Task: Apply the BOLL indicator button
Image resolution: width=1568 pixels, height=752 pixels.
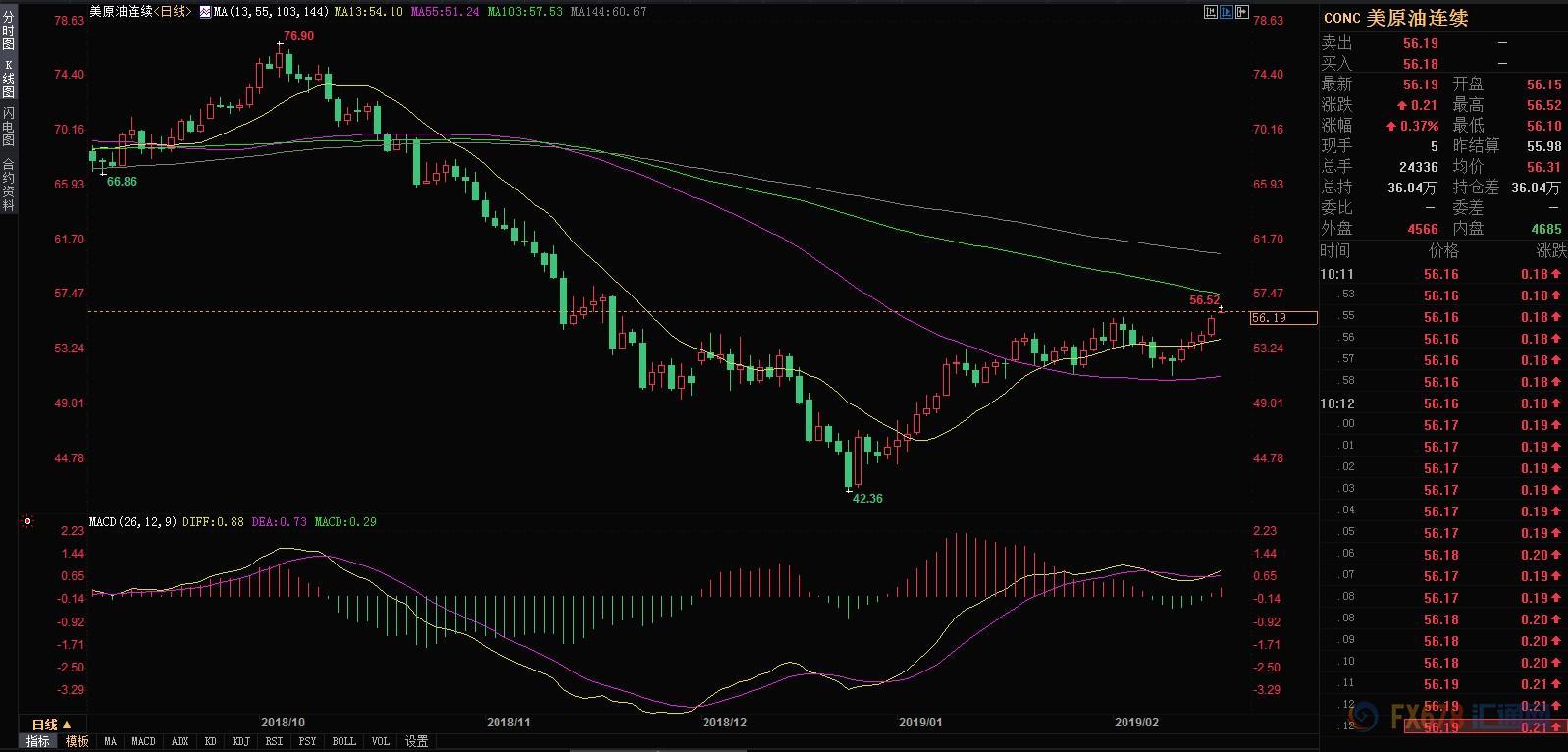Action: pos(343,741)
